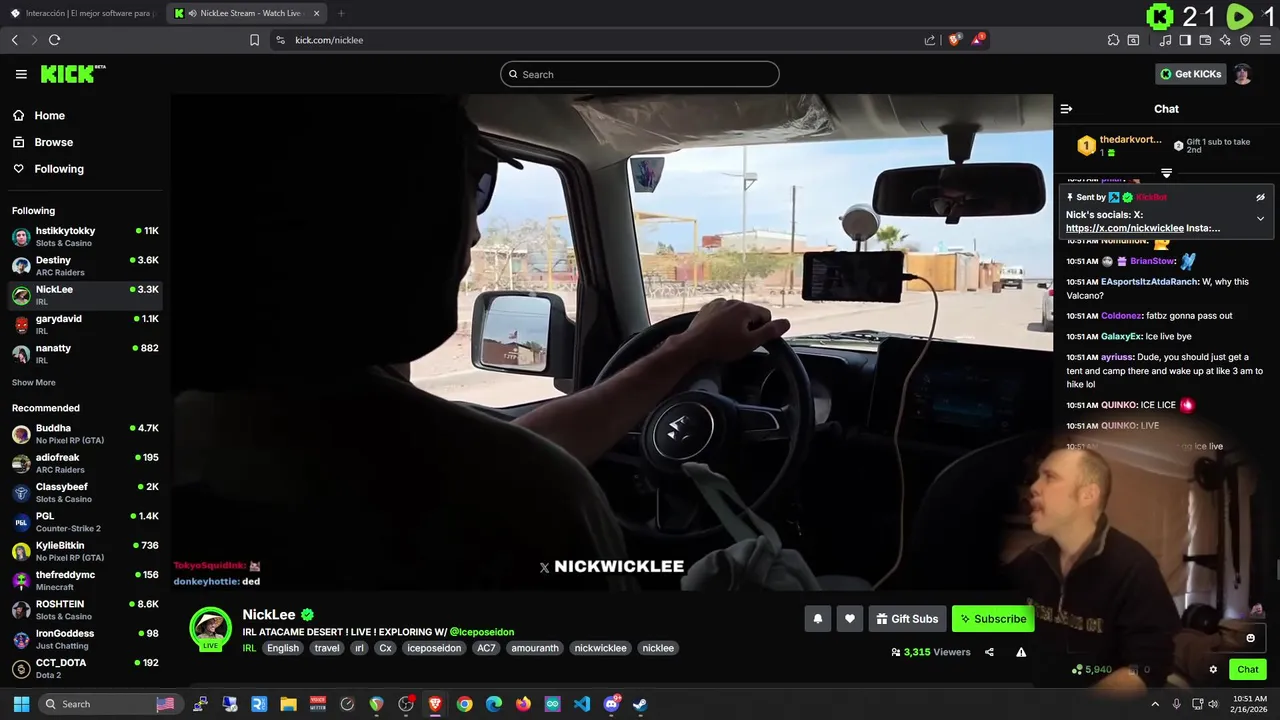
Task: Click the travel tag
Action: pos(327,648)
